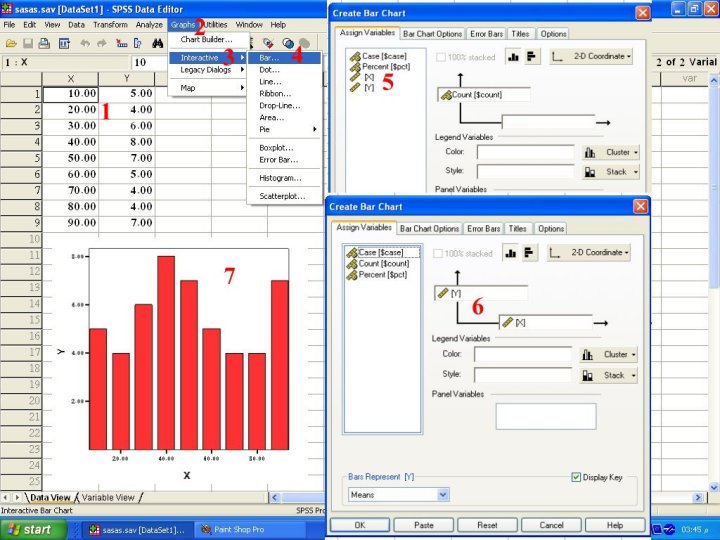
Task: Select row header 5 in data grid
Action: [x=21, y=158]
